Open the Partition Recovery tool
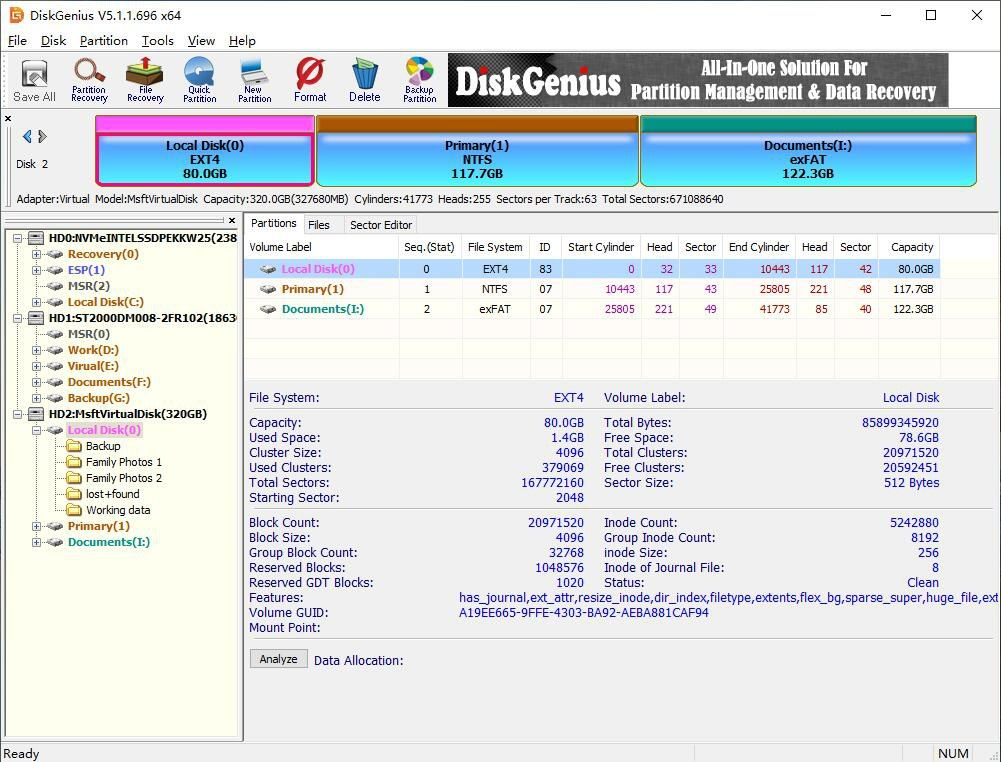The height and width of the screenshot is (762, 1001). pos(89,80)
